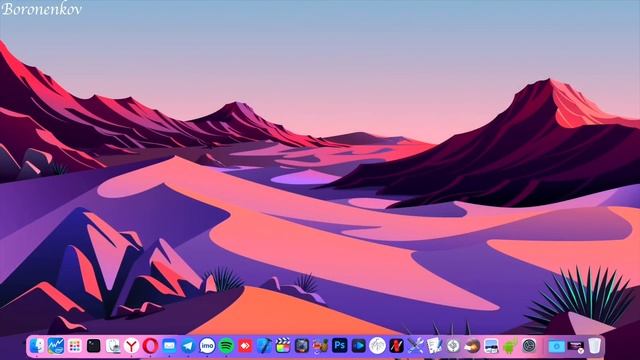The width and height of the screenshot is (640, 360).
Task: Open the Mail app icon
Action: point(169,346)
